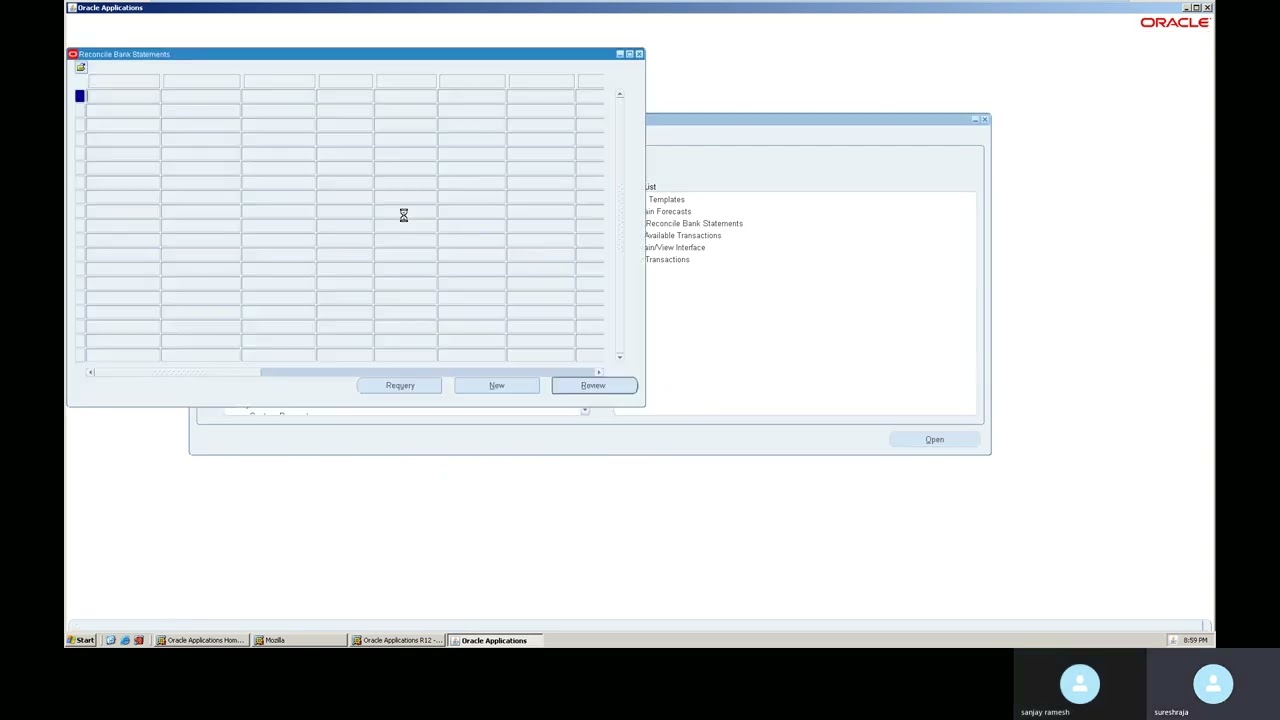
Task: Click the Requery button
Action: (399, 385)
